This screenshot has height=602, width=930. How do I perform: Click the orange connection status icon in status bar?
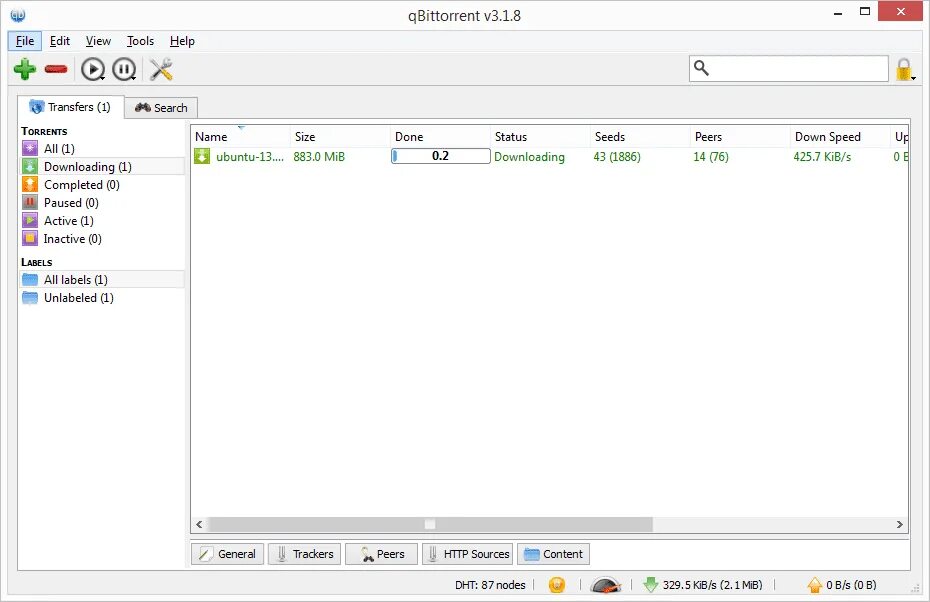(557, 585)
